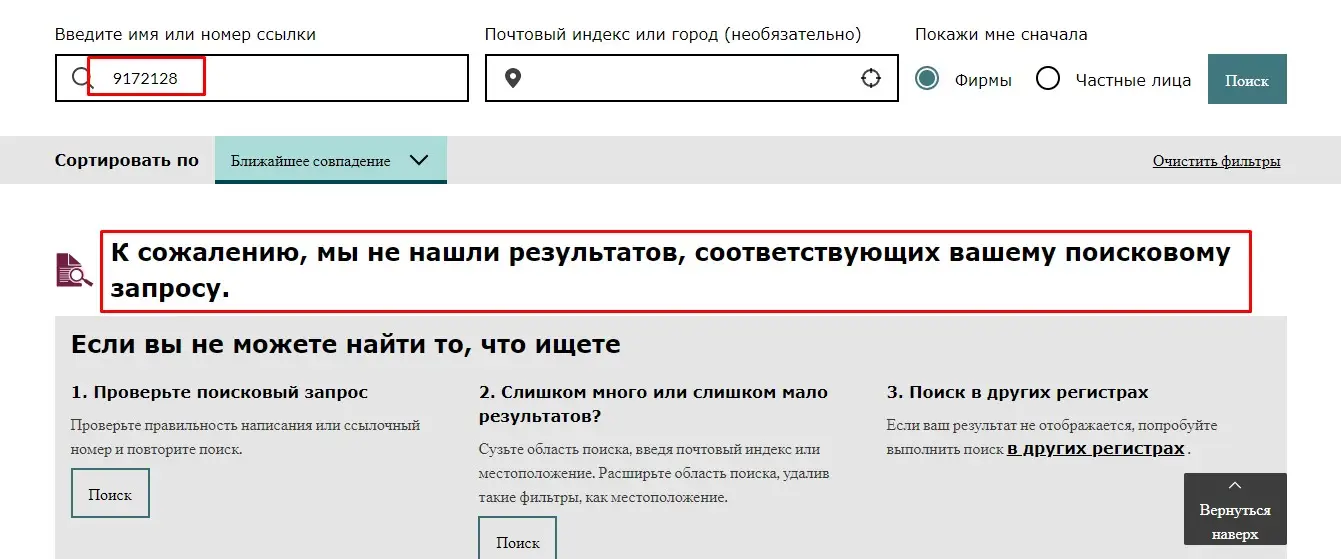Viewport: 1341px width, 559px height.
Task: Open the в других регистрах link
Action: pos(1095,449)
